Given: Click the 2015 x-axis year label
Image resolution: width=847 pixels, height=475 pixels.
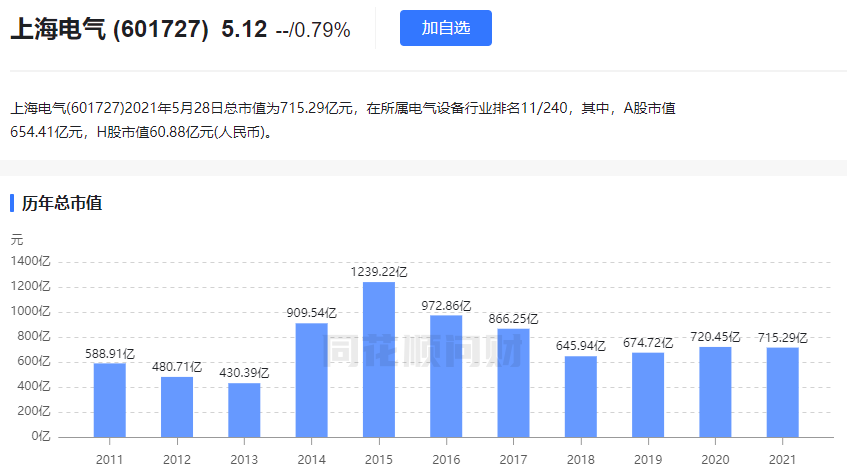Looking at the screenshot, I should pos(379,460).
